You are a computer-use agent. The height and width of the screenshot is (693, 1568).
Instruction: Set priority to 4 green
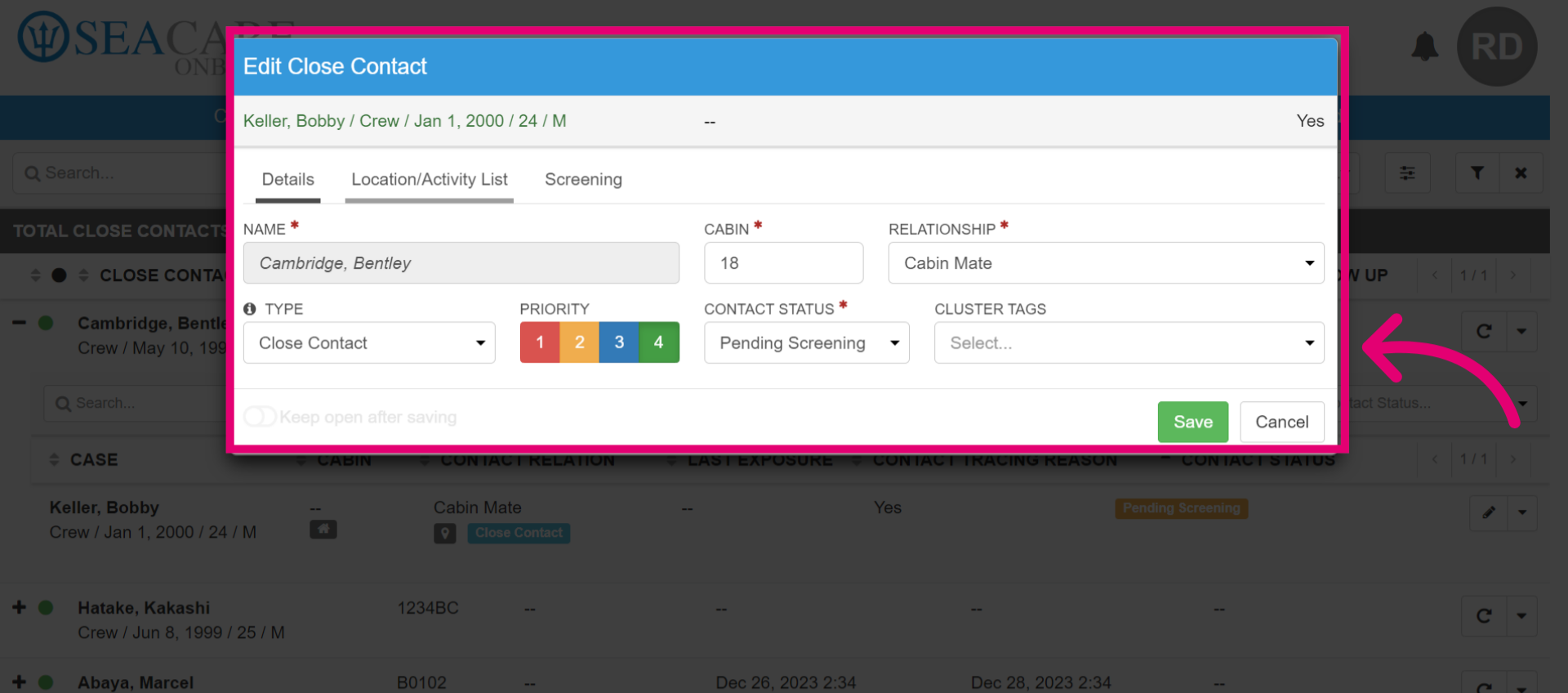[x=659, y=342]
